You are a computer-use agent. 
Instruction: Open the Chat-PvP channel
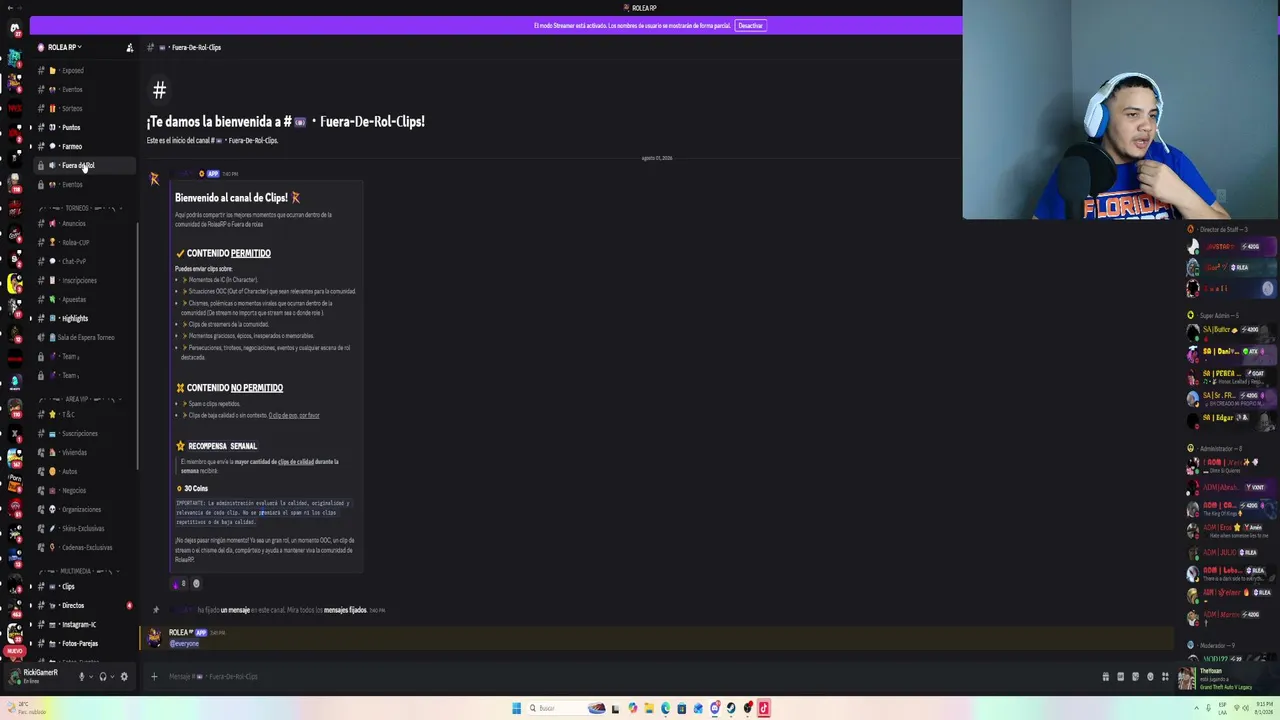tap(82, 261)
